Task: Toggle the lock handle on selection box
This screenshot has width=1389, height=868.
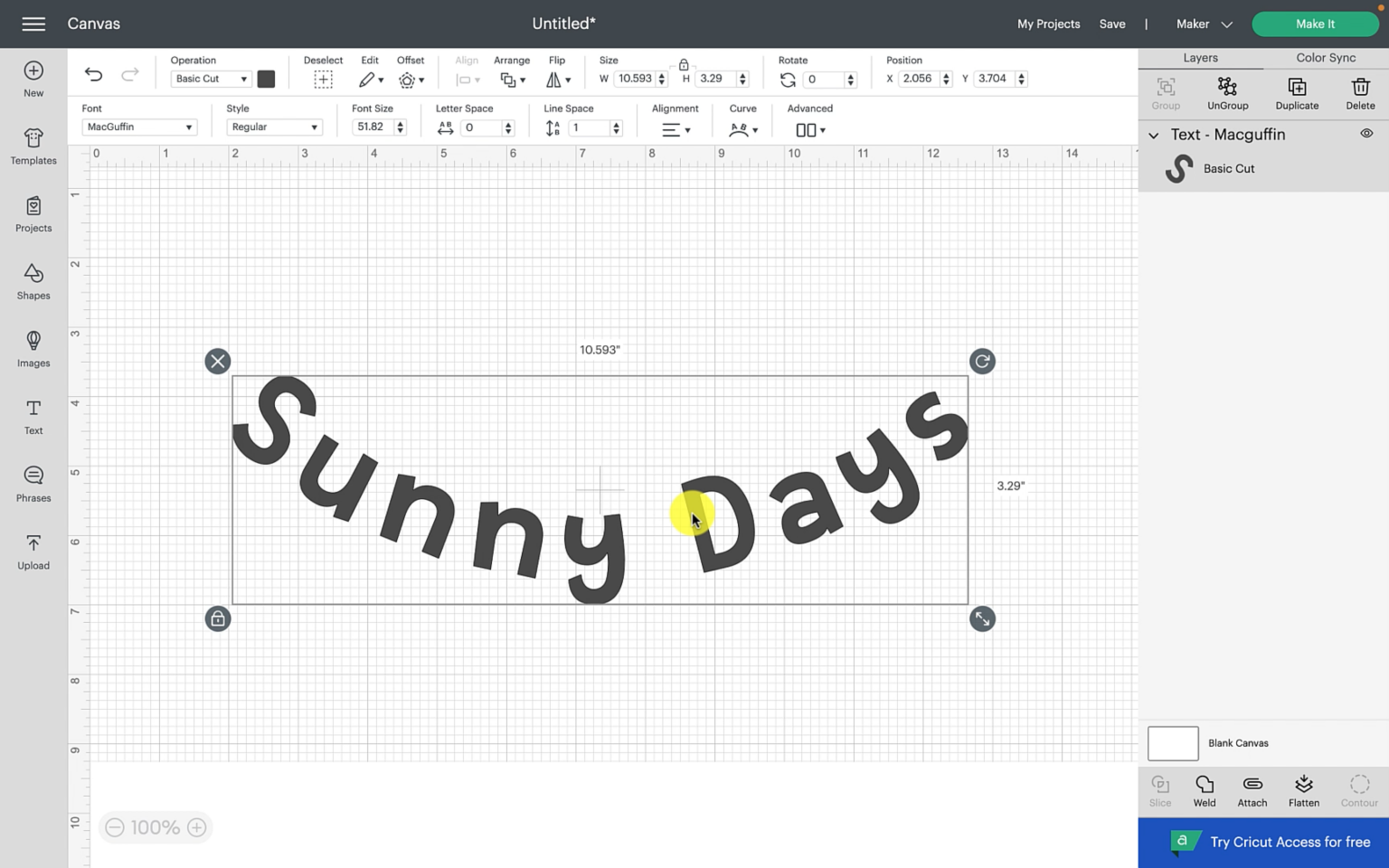Action: (218, 618)
